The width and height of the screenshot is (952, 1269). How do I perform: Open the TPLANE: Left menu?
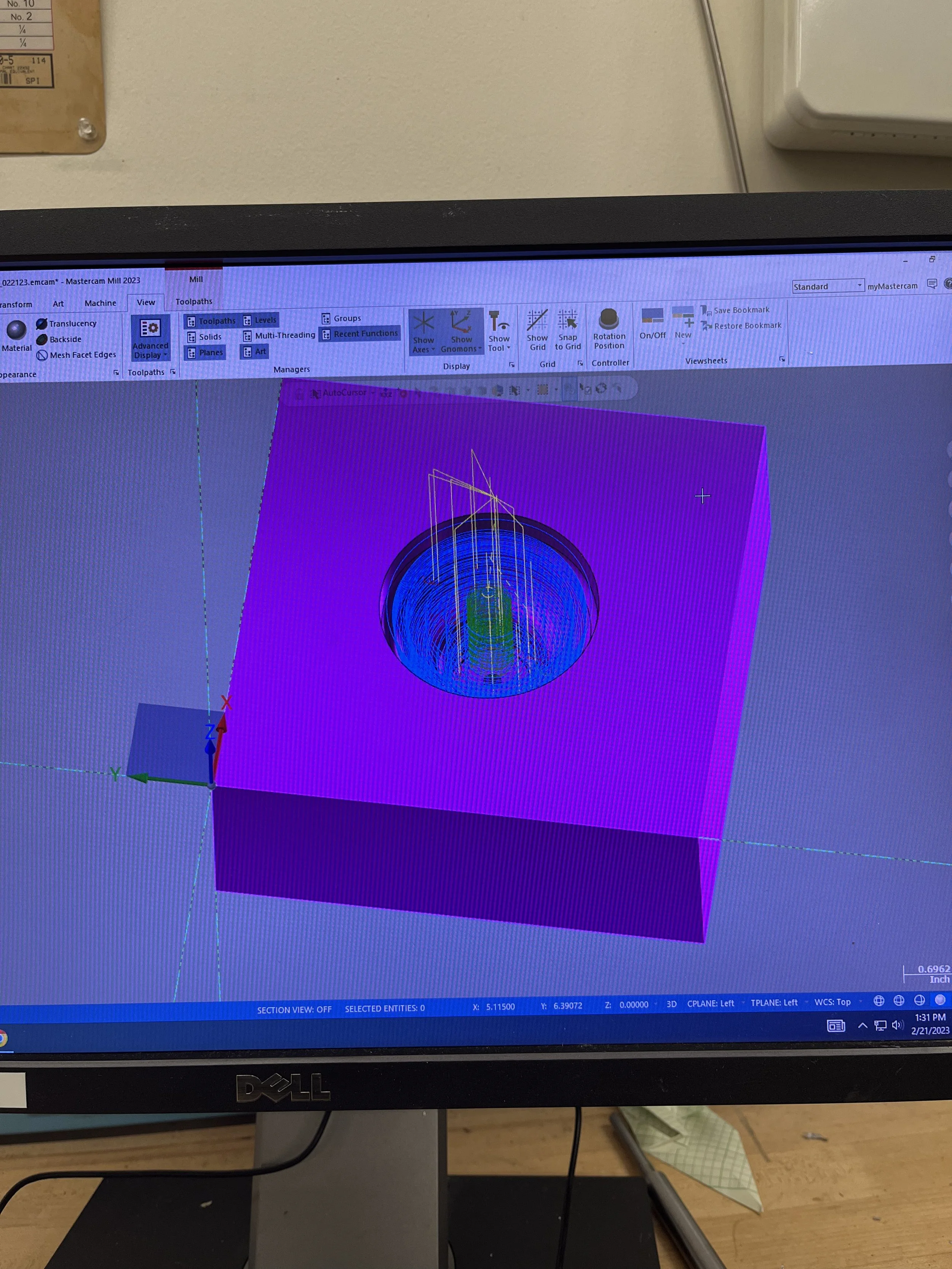pos(773,1003)
